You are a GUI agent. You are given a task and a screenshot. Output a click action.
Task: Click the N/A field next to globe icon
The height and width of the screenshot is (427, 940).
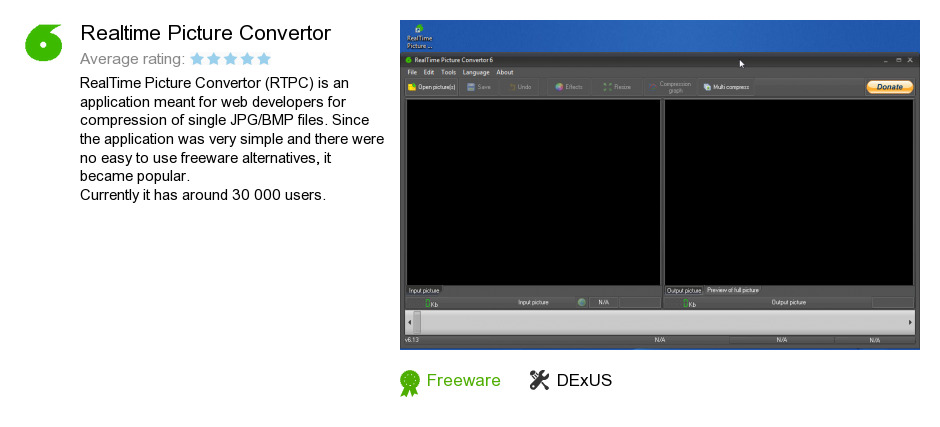point(603,302)
